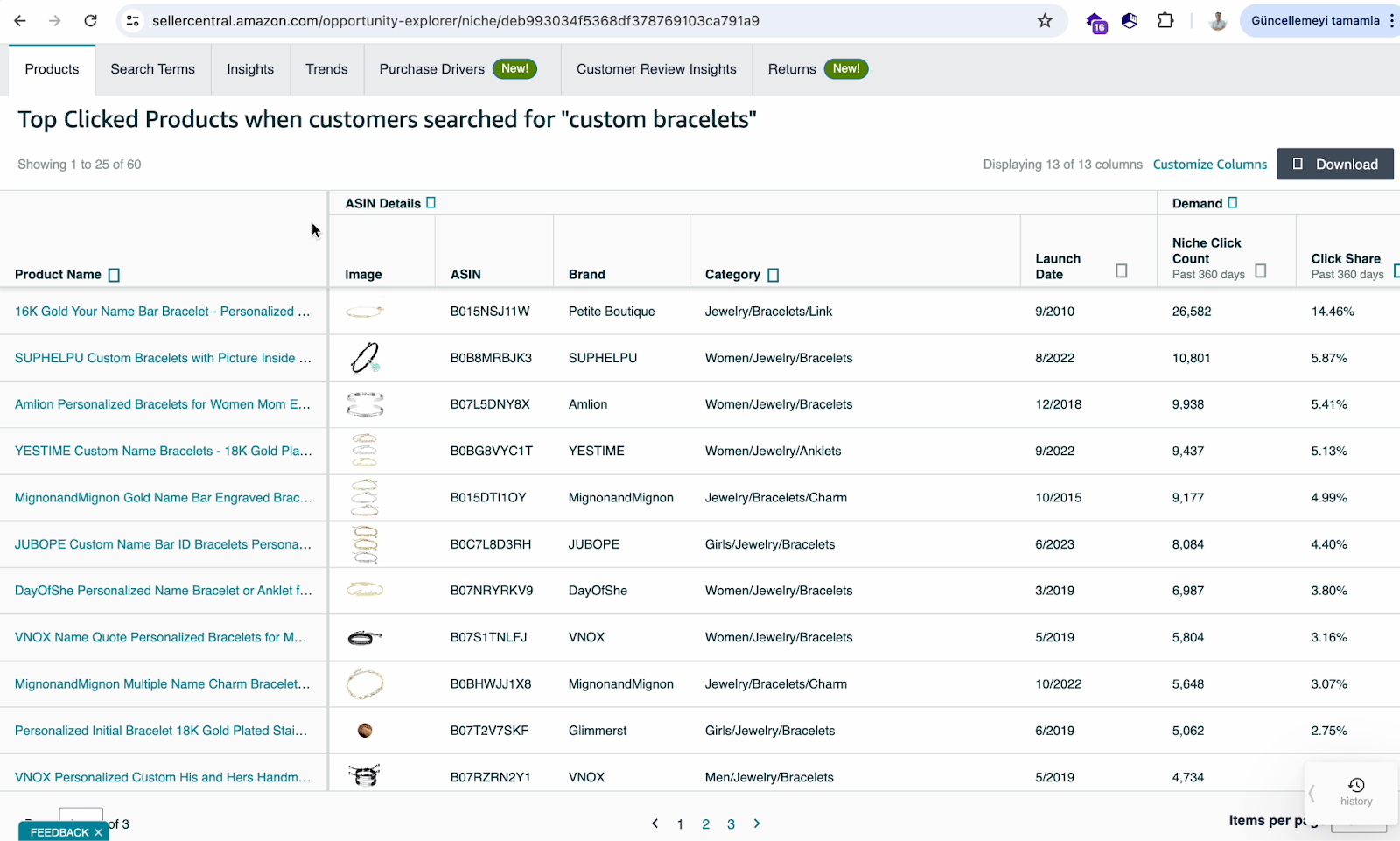View site information icon in address bar

click(x=133, y=20)
